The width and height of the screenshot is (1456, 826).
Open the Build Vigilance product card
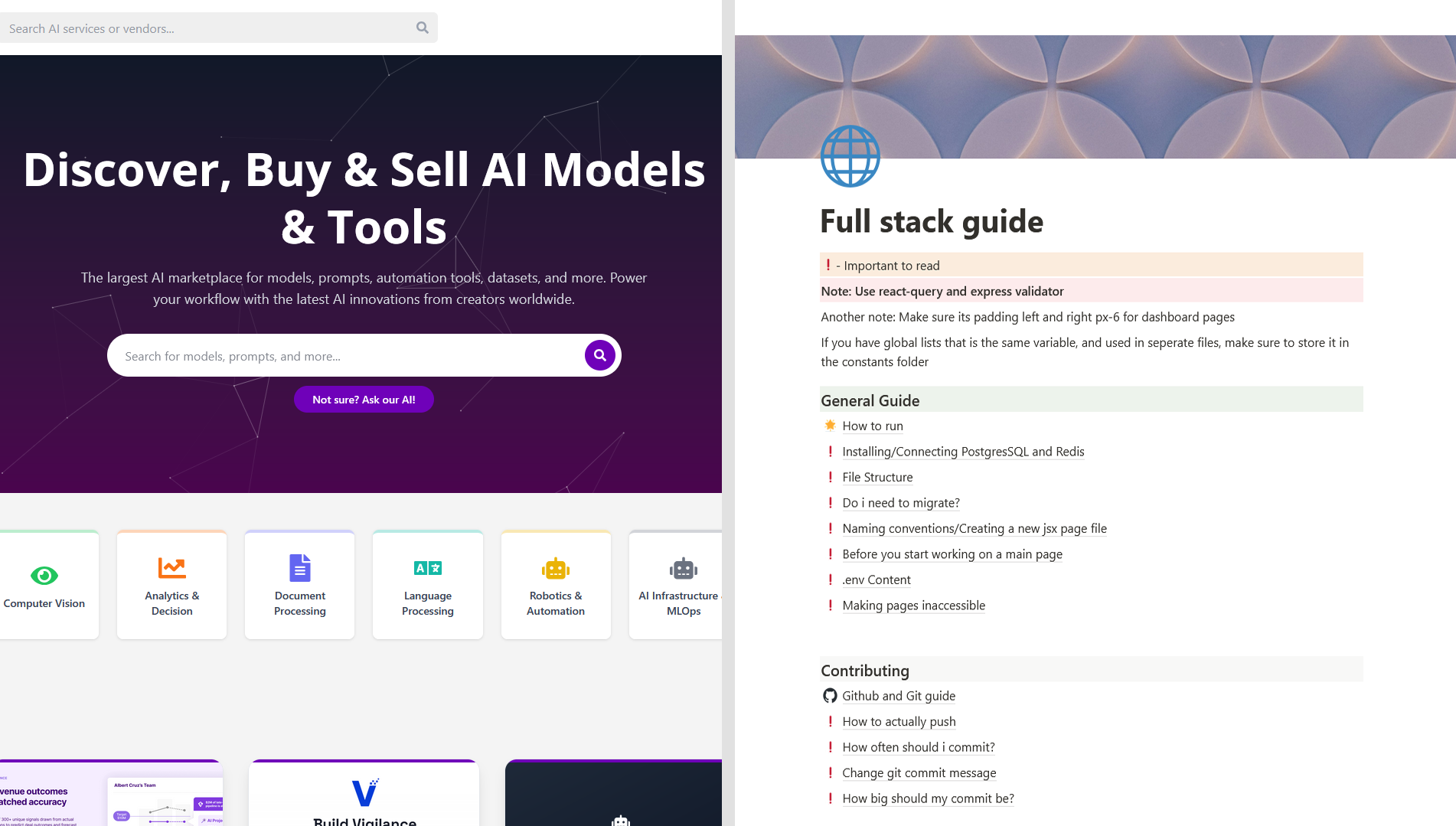(364, 795)
